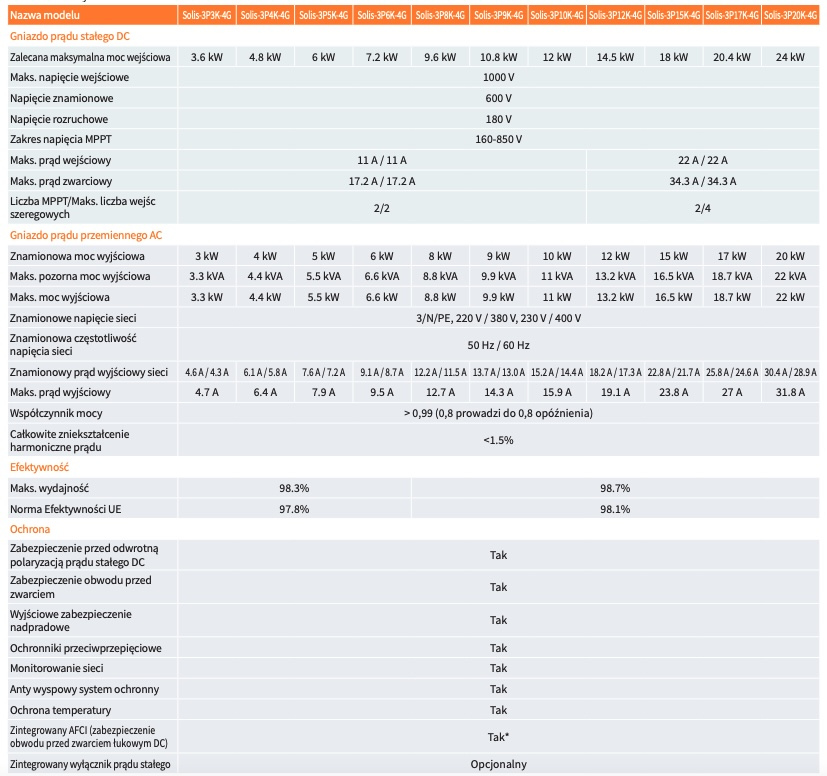Click the '30.4 A / 28.9 A' output current cell
Screen dimensions: 827x776
(x=790, y=372)
